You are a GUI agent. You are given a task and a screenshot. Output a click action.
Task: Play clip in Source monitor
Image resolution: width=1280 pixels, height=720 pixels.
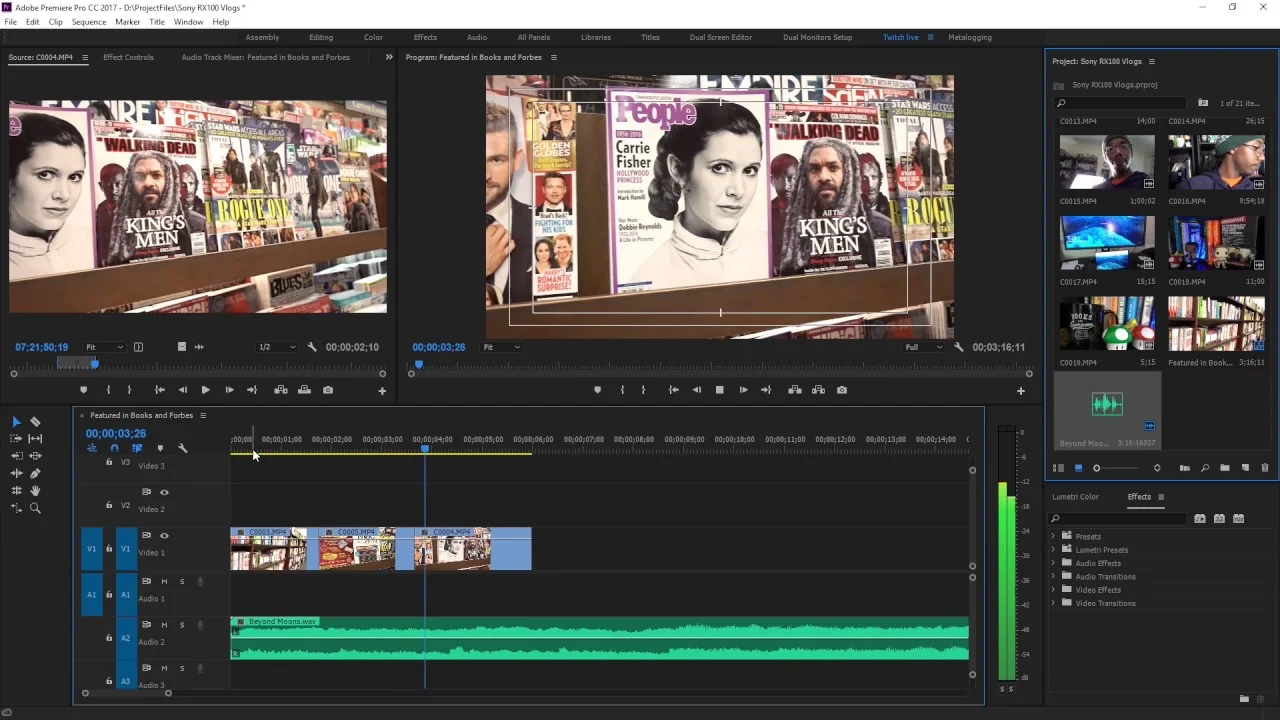[205, 390]
